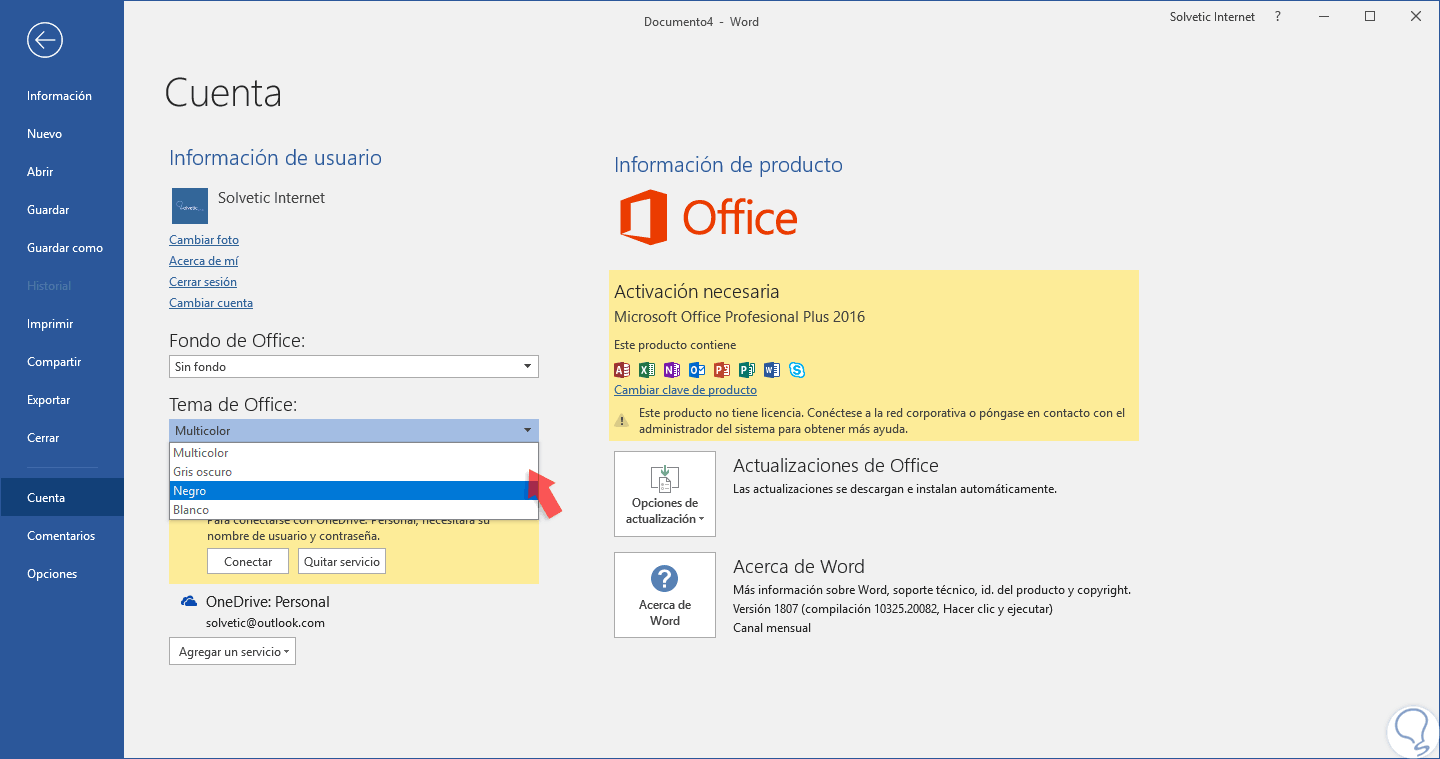
Task: Click the Outlook icon in product contents
Action: point(696,370)
